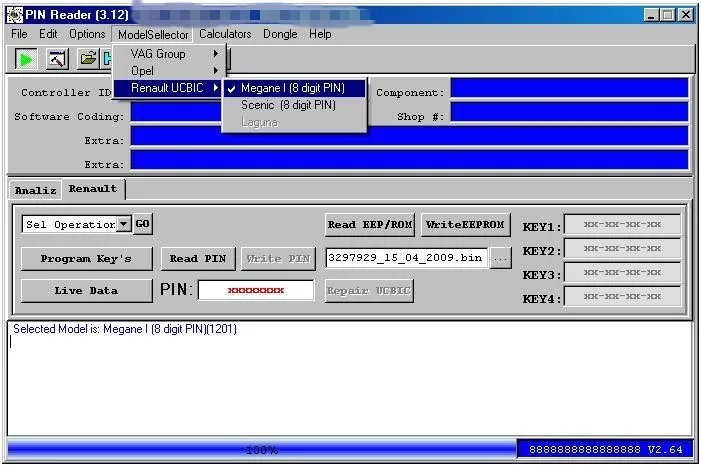Image resolution: width=701 pixels, height=467 pixels.
Task: Choose Scenic (8 digit PIN) model
Action: 295,105
